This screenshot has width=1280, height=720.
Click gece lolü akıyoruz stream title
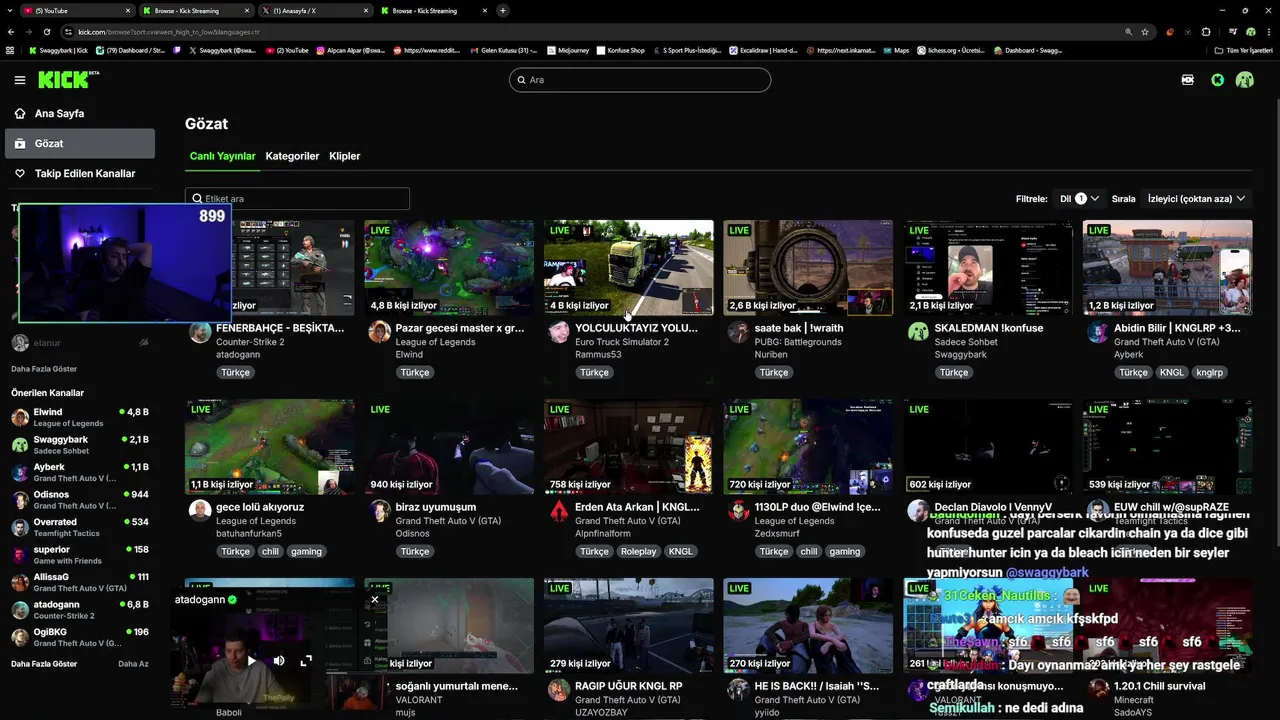(260, 507)
